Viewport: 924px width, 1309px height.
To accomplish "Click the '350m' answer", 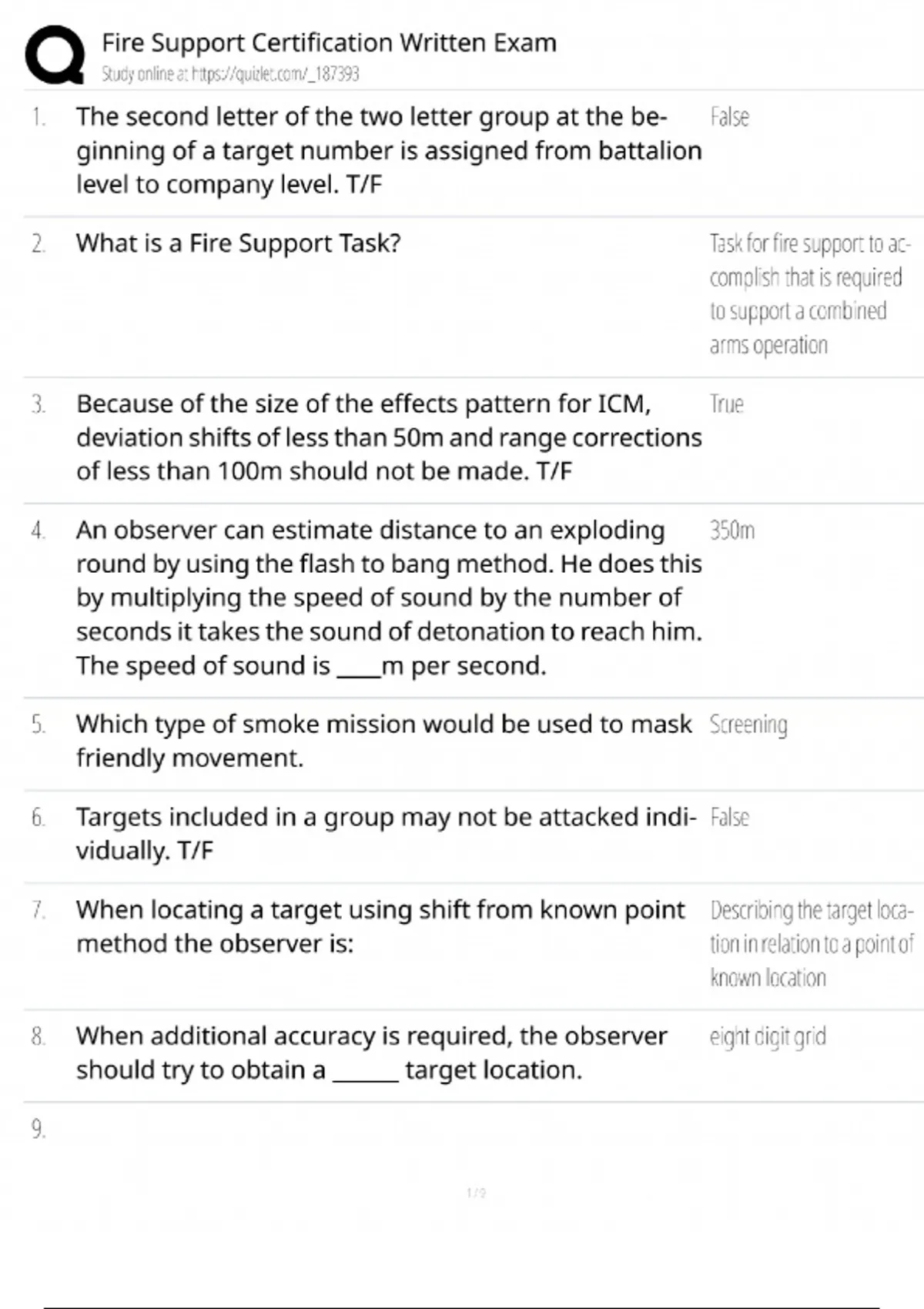I will click(x=731, y=531).
